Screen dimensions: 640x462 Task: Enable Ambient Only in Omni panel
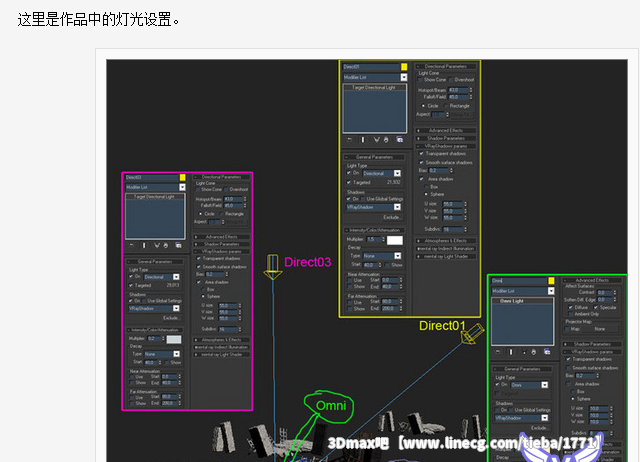click(570, 314)
